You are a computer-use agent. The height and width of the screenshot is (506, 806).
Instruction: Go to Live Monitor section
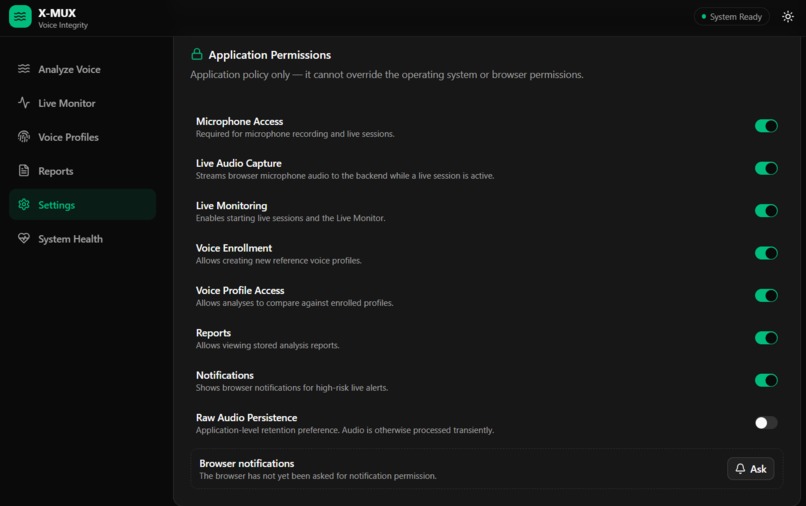pos(82,103)
